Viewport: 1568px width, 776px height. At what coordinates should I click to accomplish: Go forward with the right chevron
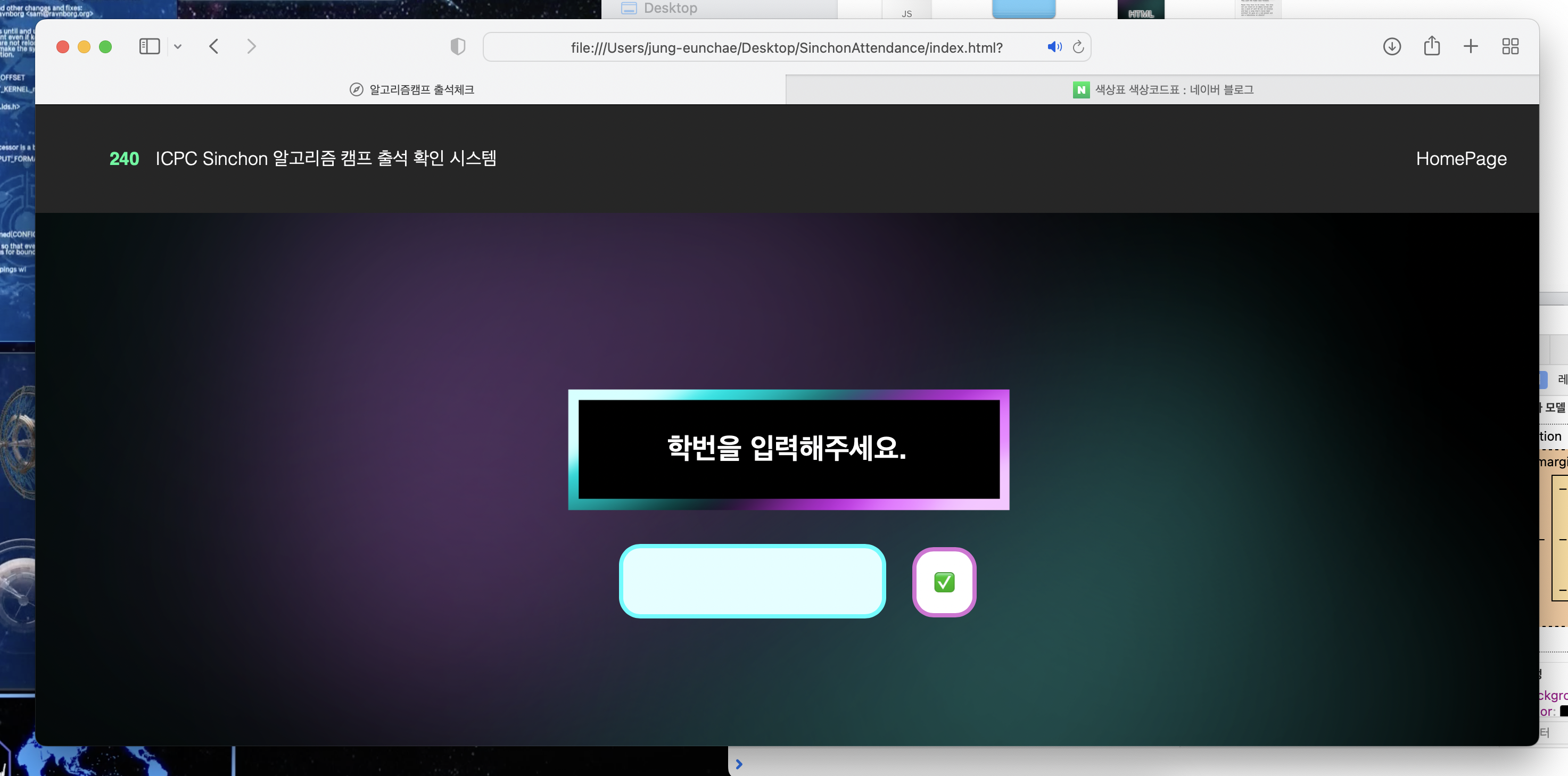click(251, 46)
